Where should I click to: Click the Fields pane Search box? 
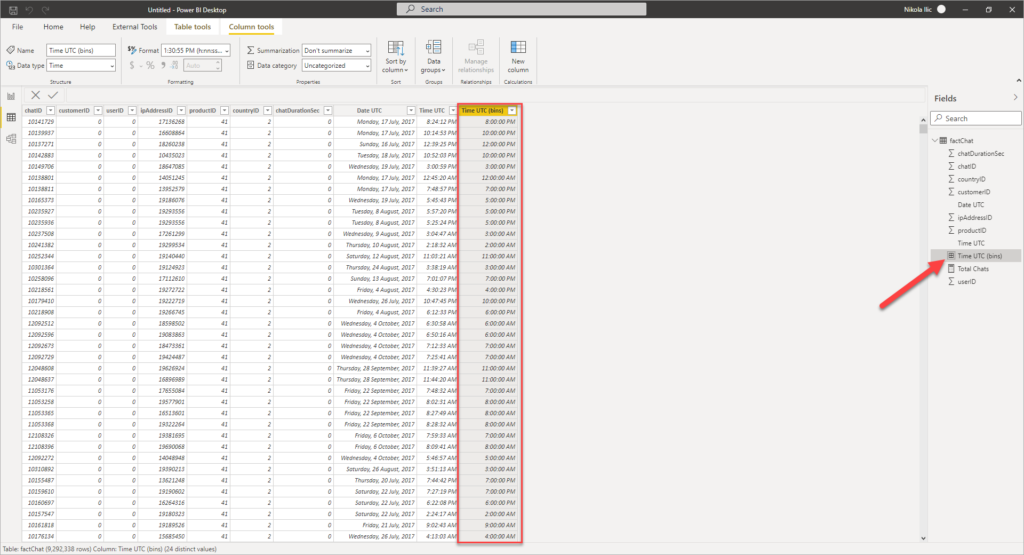point(976,118)
